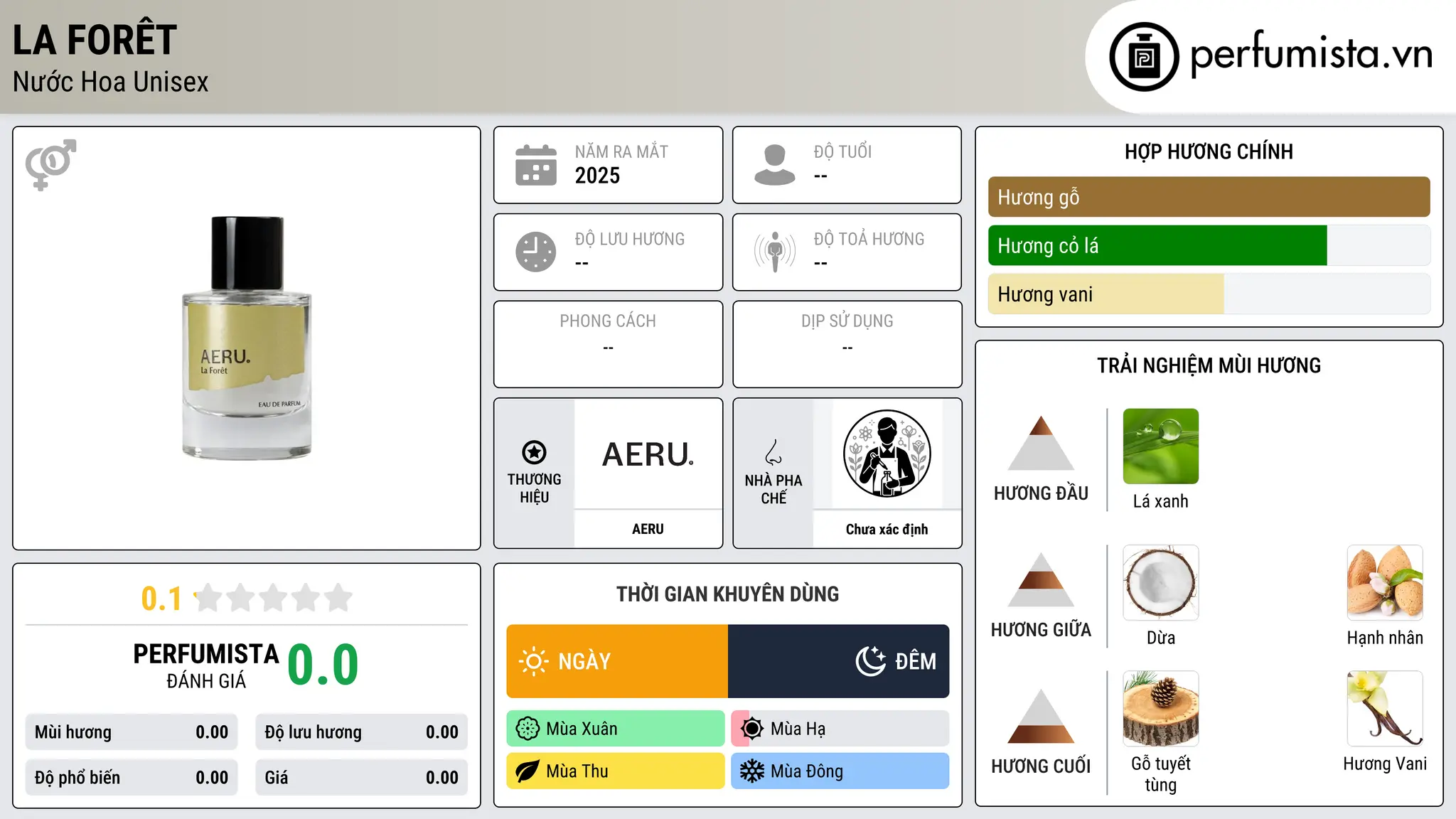Click the Hương vani accord bar

(1209, 294)
